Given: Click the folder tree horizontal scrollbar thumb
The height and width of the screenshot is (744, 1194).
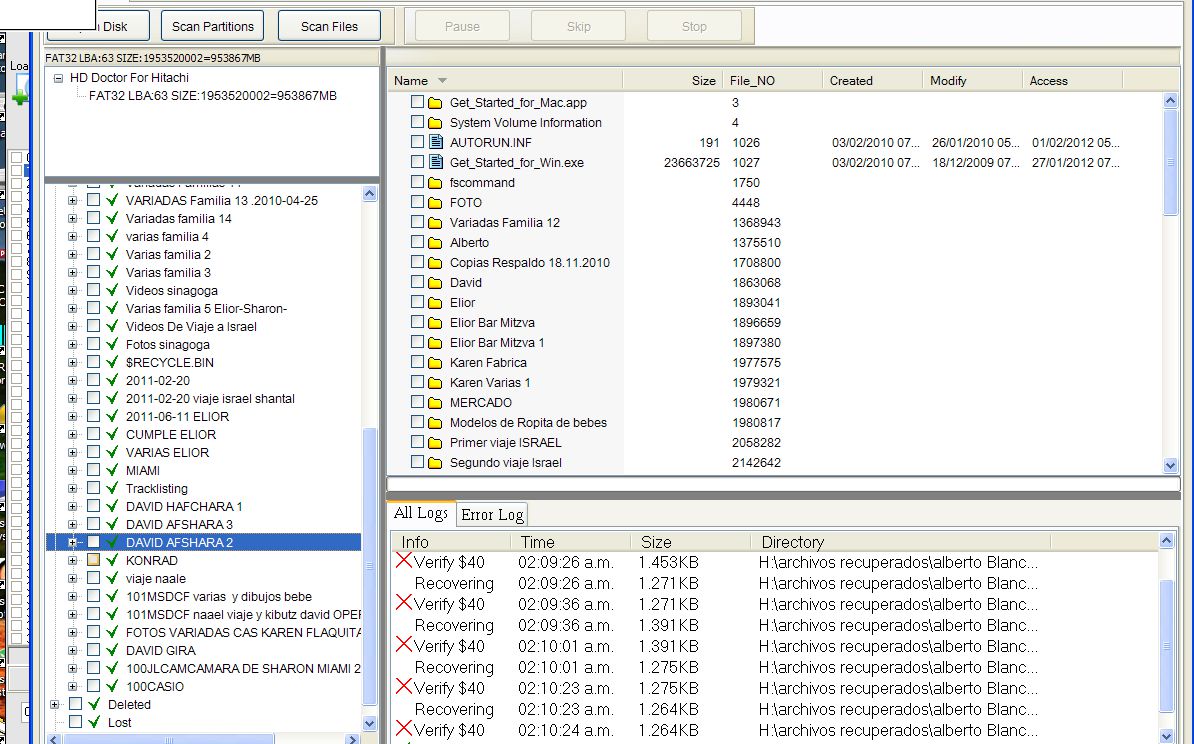Looking at the screenshot, I should [169, 739].
